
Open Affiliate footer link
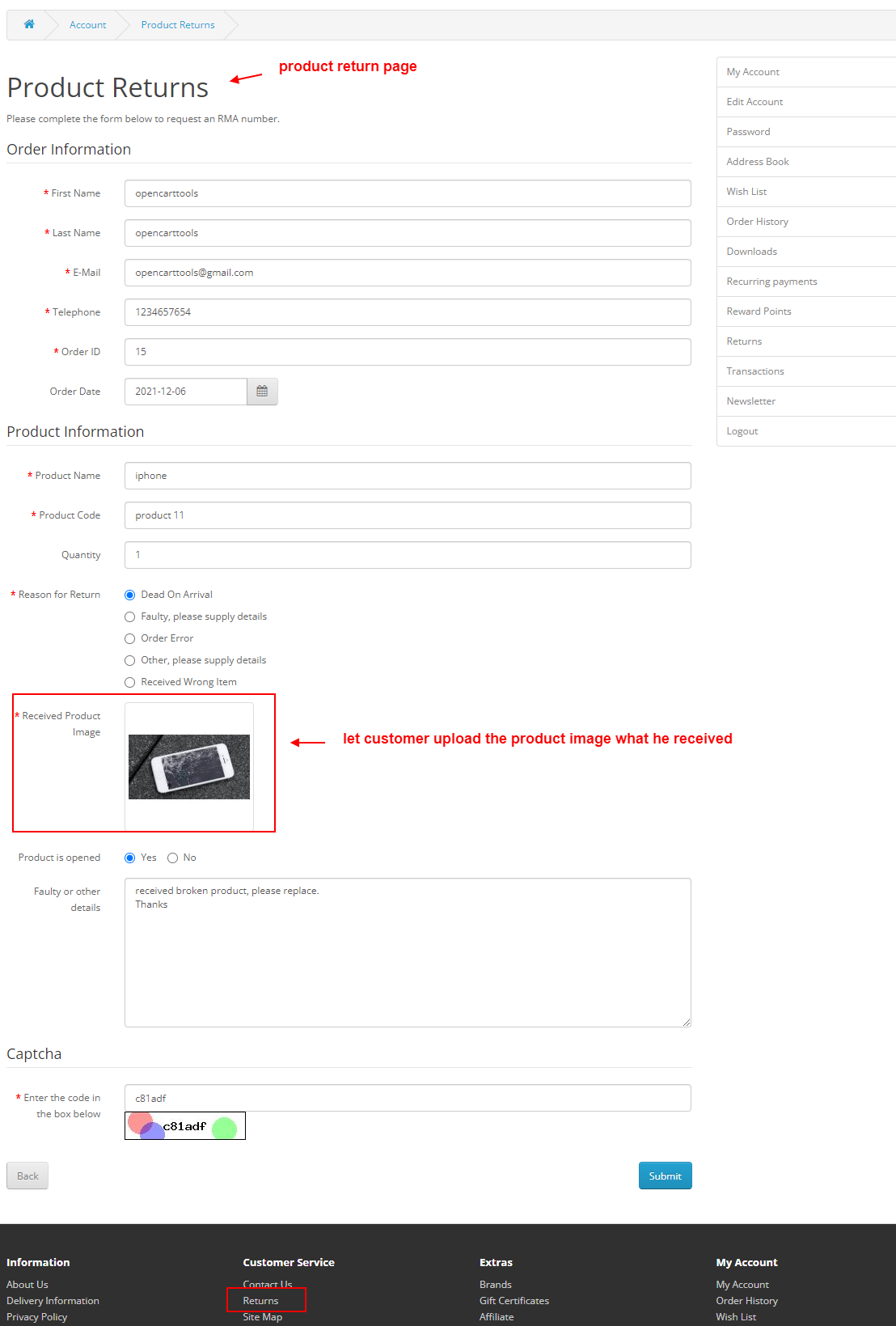[x=497, y=1316]
